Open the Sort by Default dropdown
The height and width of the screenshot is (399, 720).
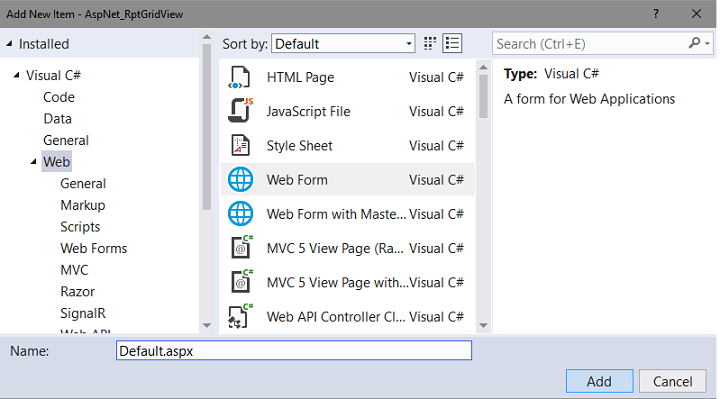[x=343, y=44]
